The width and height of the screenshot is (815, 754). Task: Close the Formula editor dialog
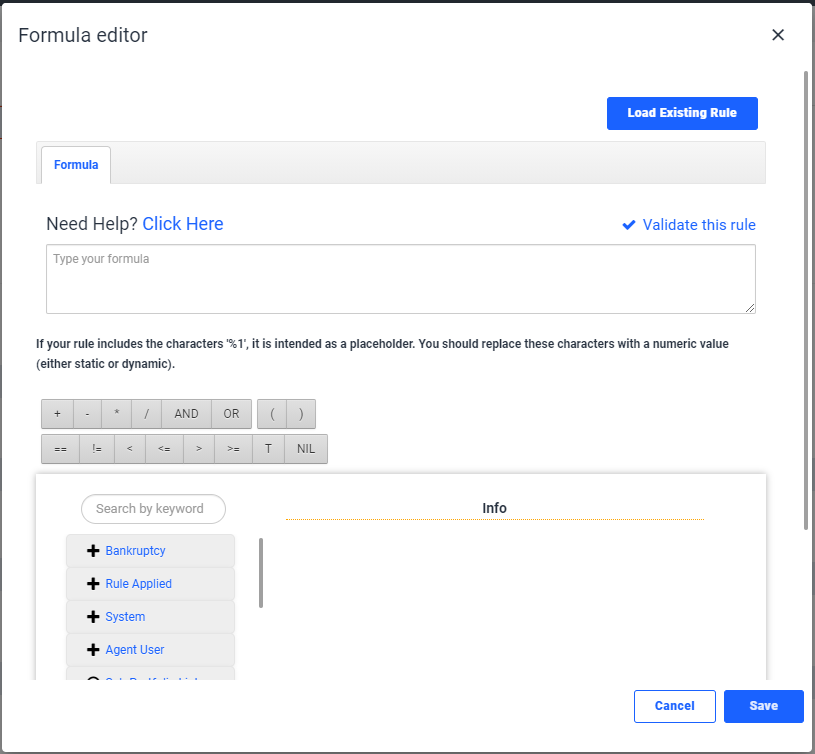tap(778, 35)
